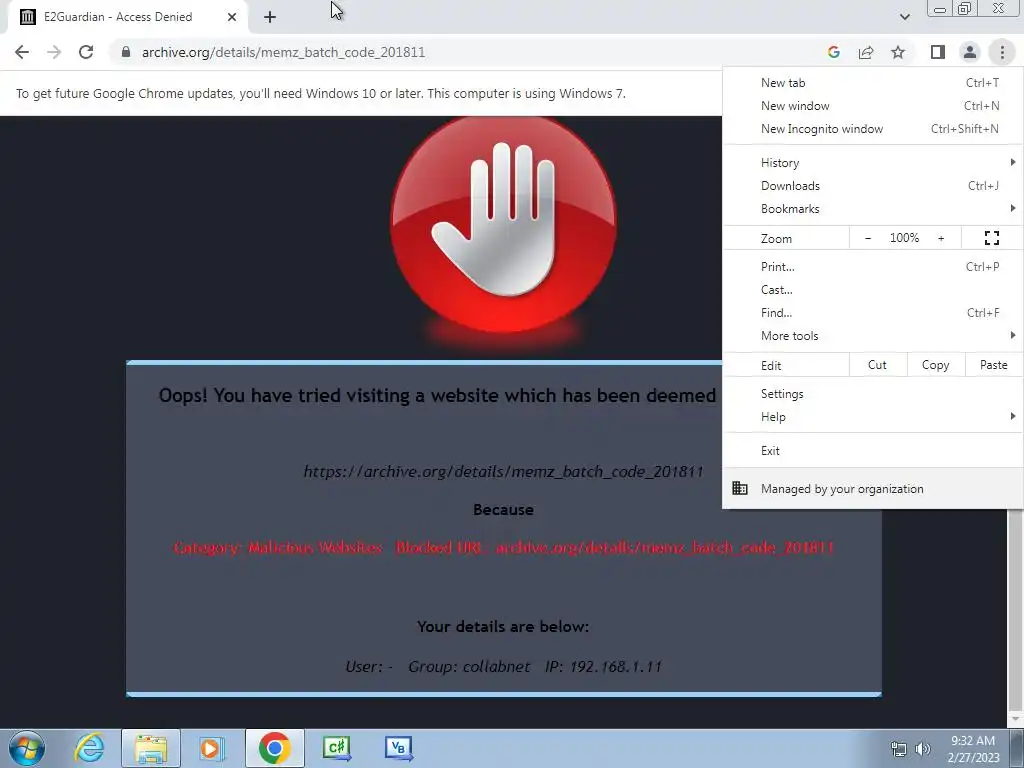Choose Exit from the menu
The width and height of the screenshot is (1024, 768).
(872, 451)
